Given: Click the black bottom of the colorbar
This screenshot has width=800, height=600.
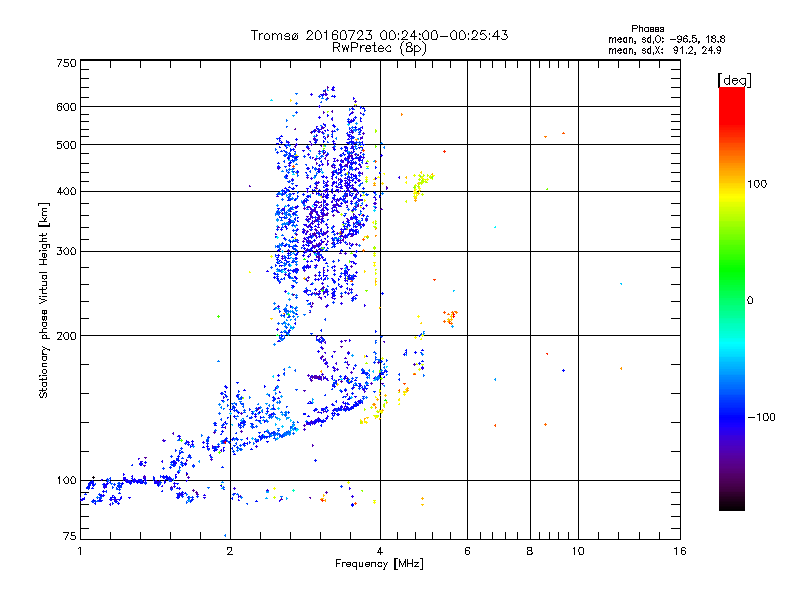Looking at the screenshot, I should tap(732, 503).
